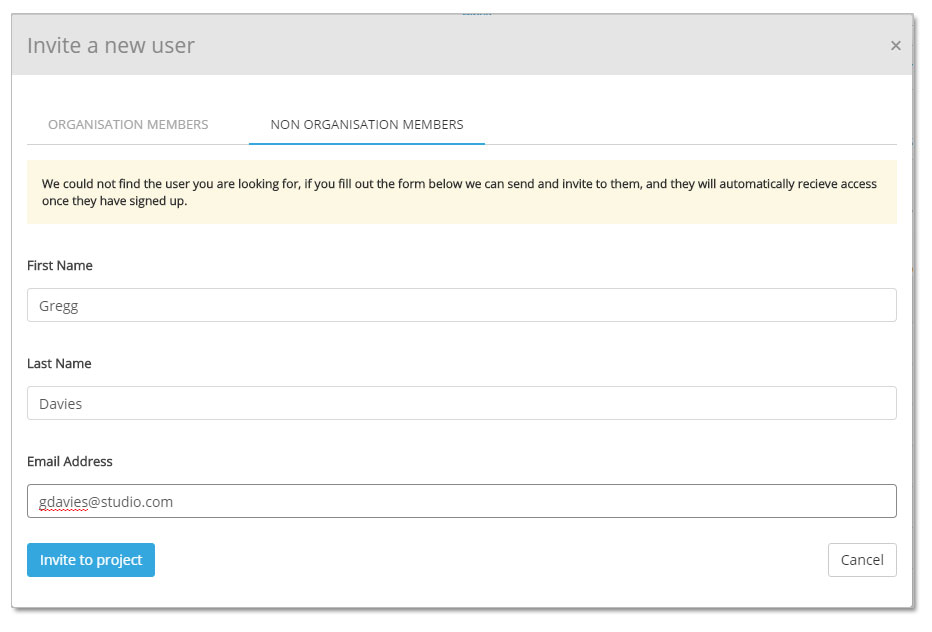Image resolution: width=932 pixels, height=632 pixels.
Task: Place cursor on the name Gregg
Action: click(x=58, y=306)
